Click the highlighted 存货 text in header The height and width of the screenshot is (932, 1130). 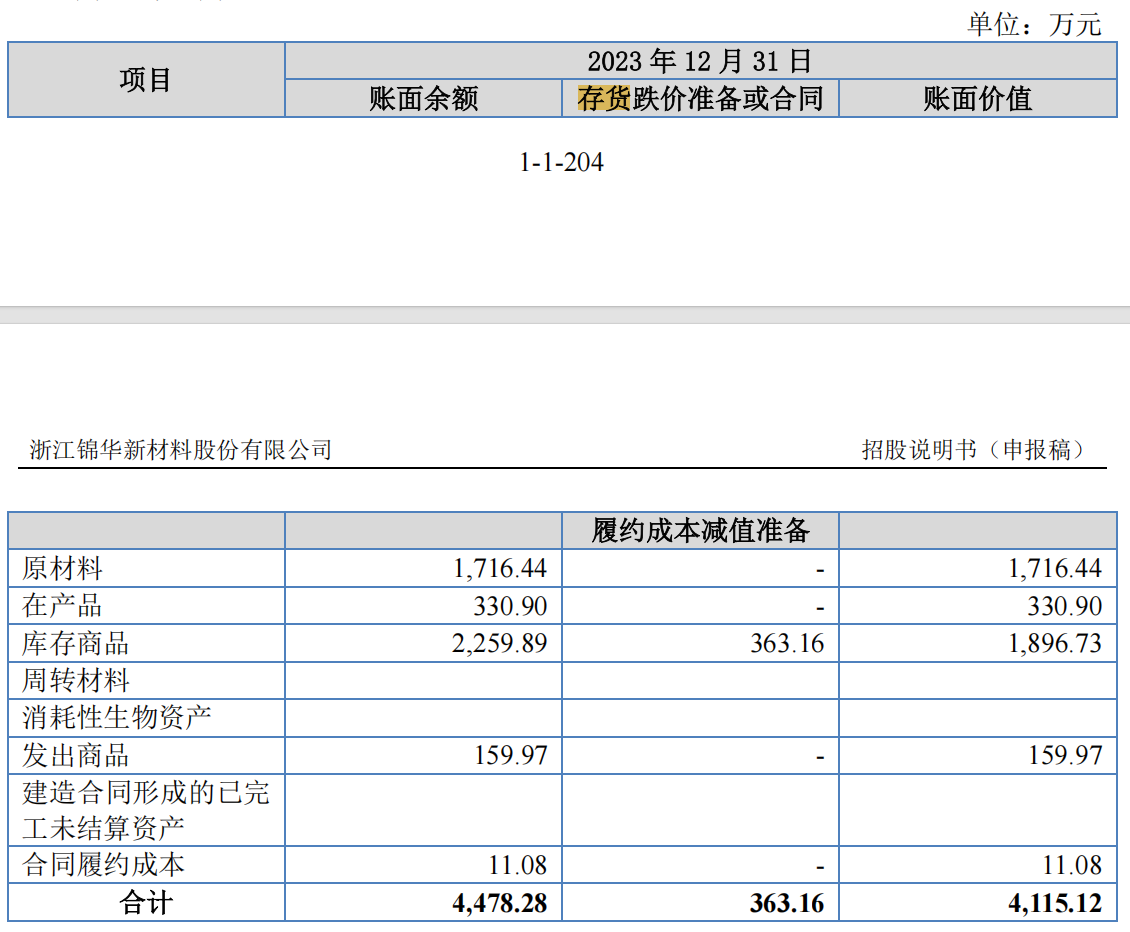click(604, 98)
